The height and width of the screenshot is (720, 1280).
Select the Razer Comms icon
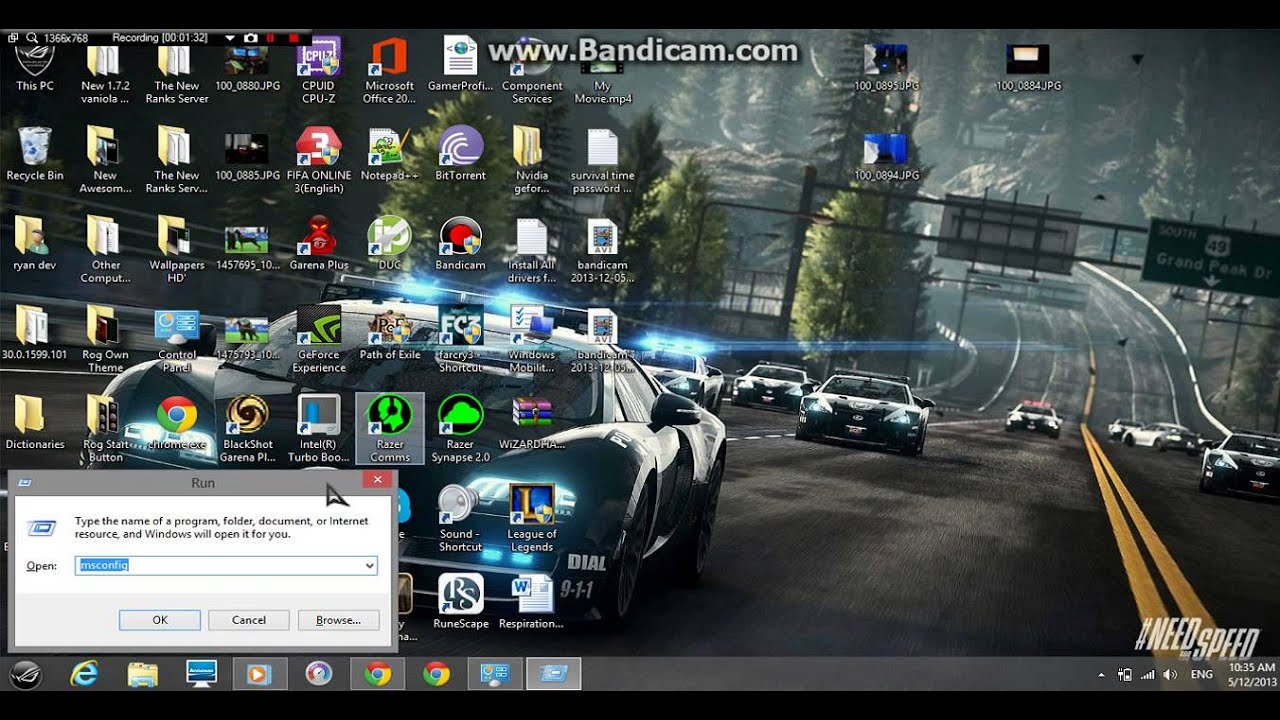[x=390, y=430]
